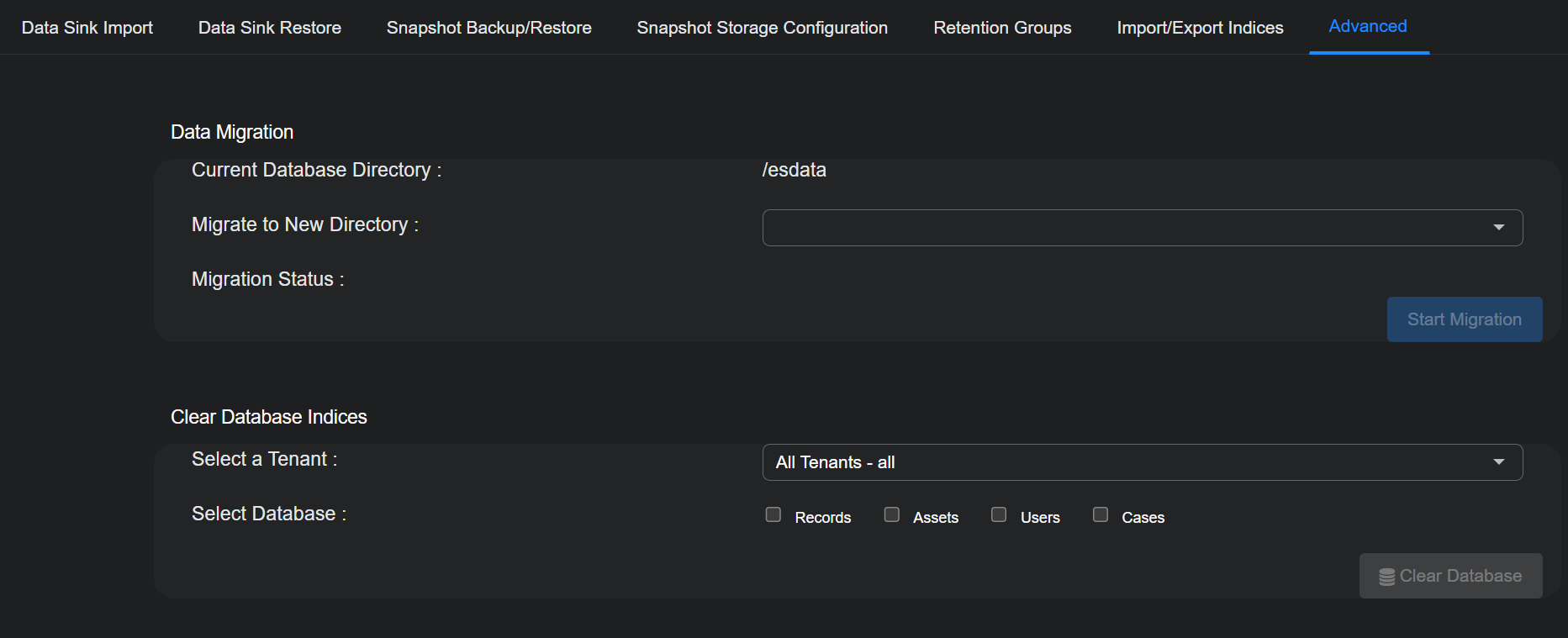Screen dimensions: 1568x638
Task: Switch to the Data Sink Import tab
Action: coord(87,28)
